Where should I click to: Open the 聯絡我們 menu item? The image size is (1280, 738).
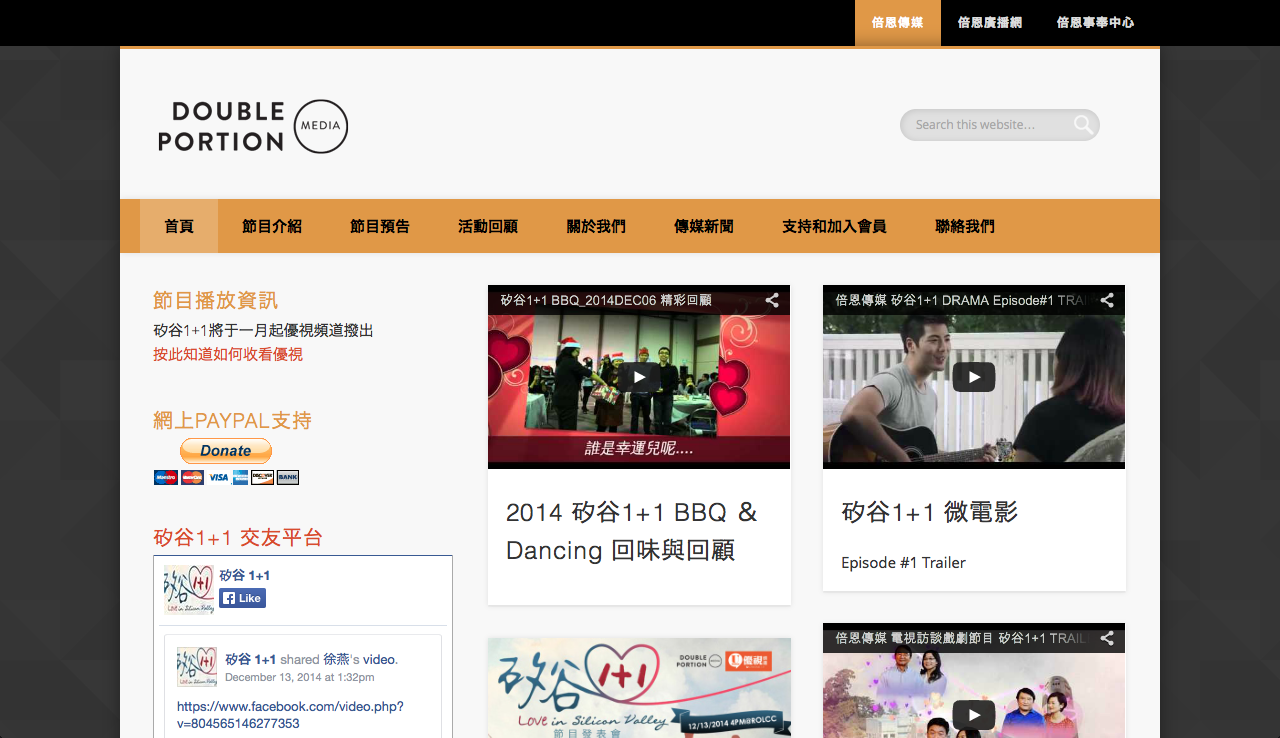(x=965, y=226)
